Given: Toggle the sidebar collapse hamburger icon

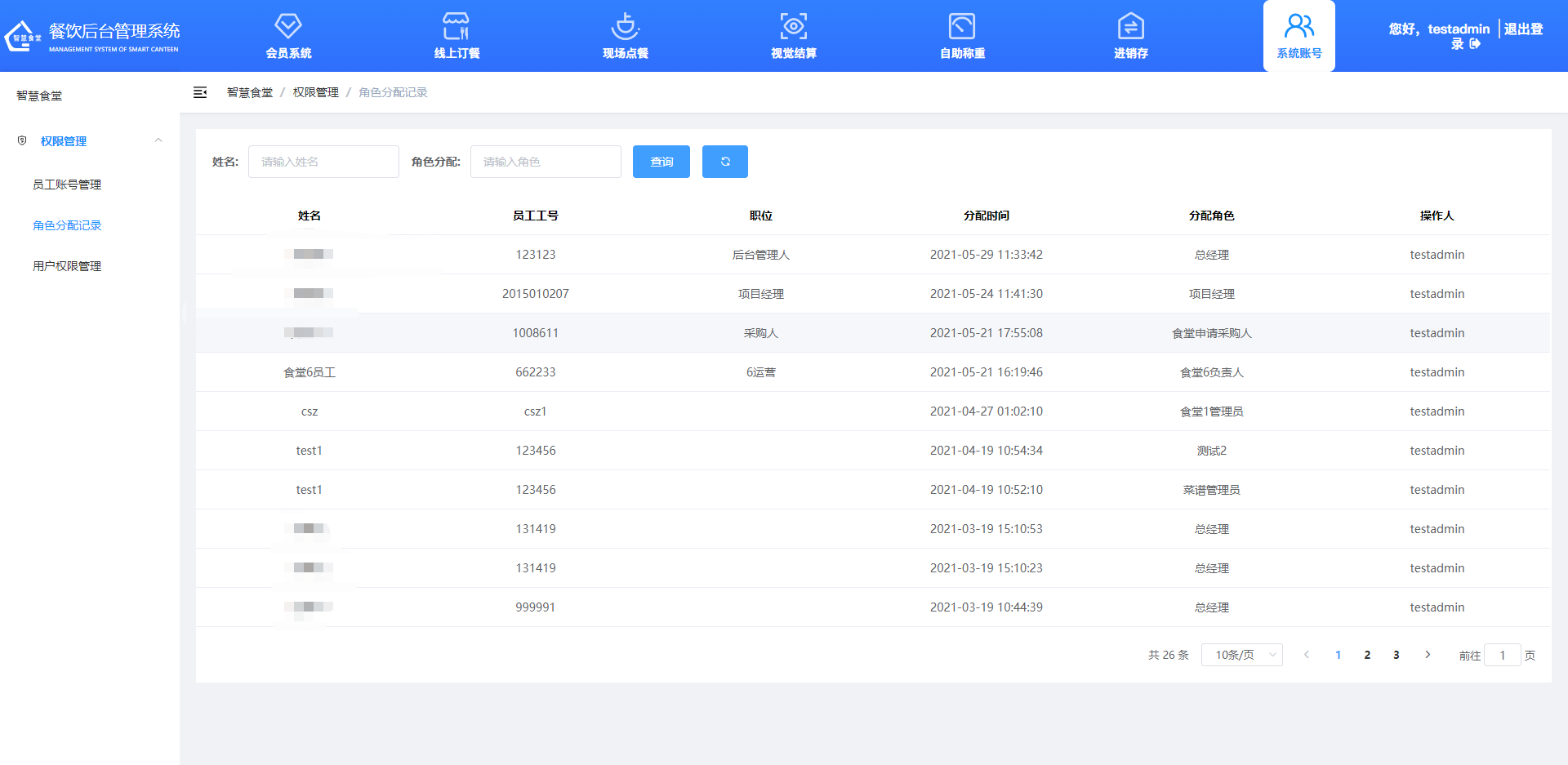Looking at the screenshot, I should click(x=200, y=93).
